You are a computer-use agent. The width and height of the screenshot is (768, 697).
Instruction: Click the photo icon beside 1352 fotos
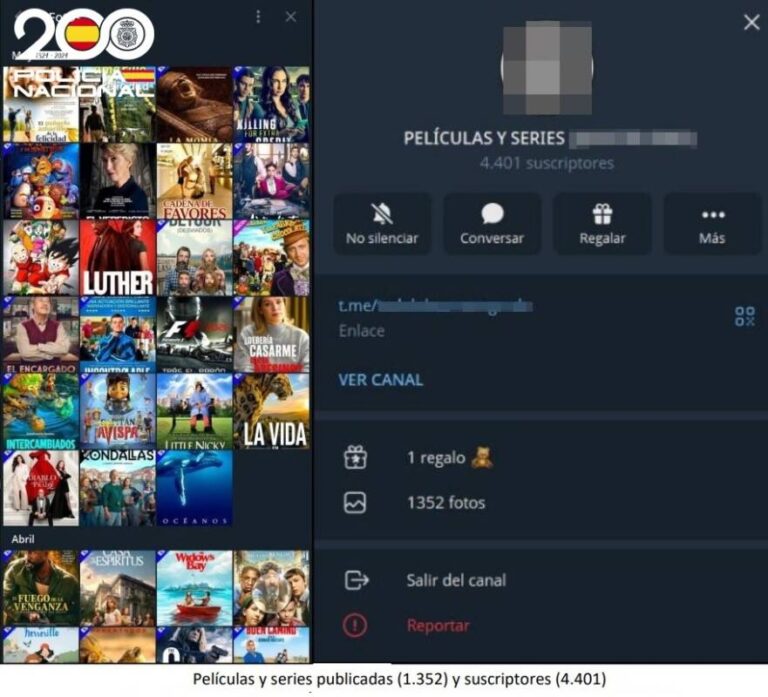(x=355, y=503)
